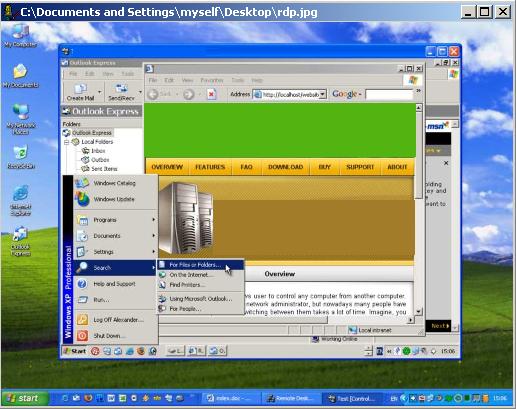
Task: Select the Outlook Express desktop icon
Action: (21, 241)
